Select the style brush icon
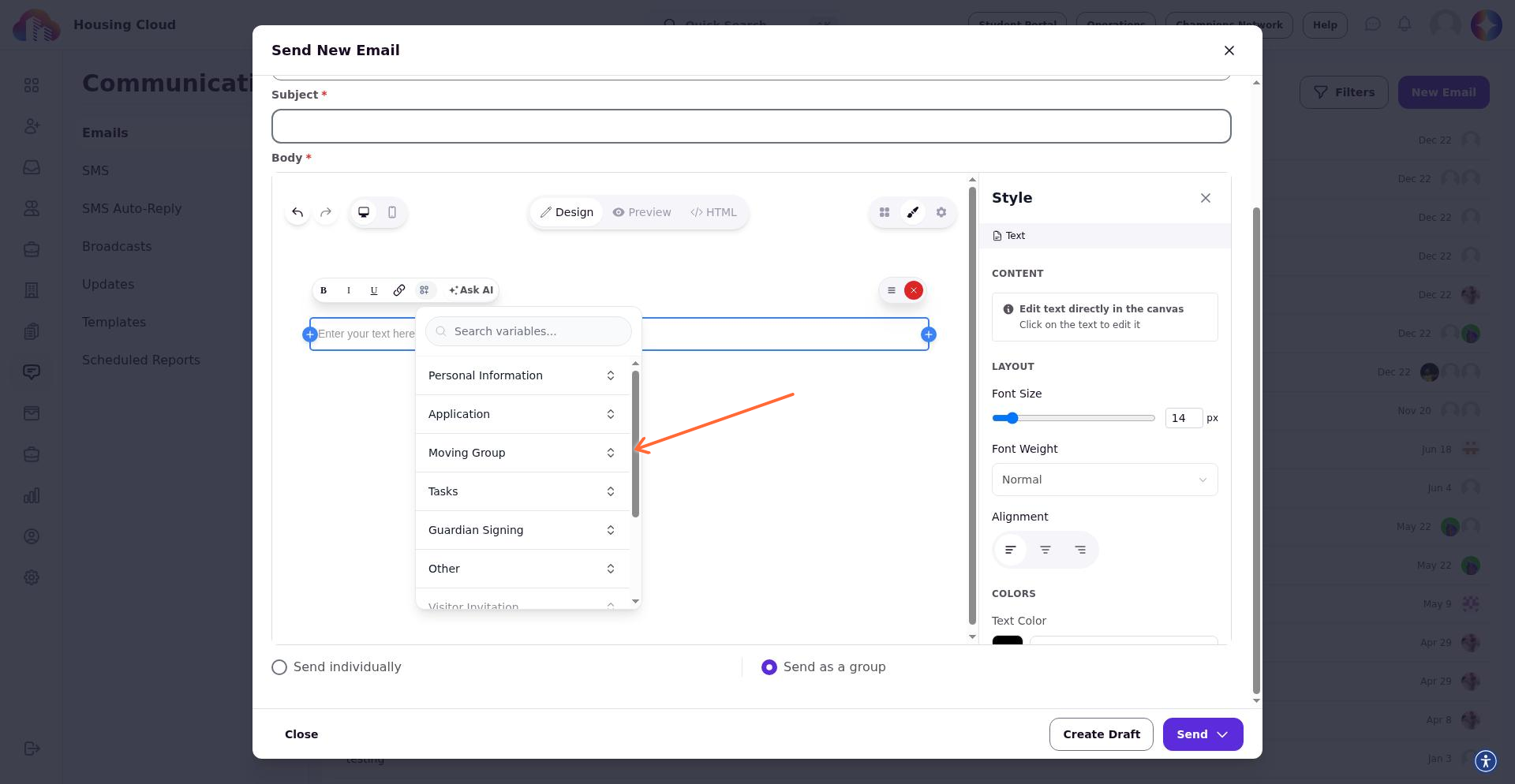Viewport: 1515px width, 784px height. [x=913, y=212]
